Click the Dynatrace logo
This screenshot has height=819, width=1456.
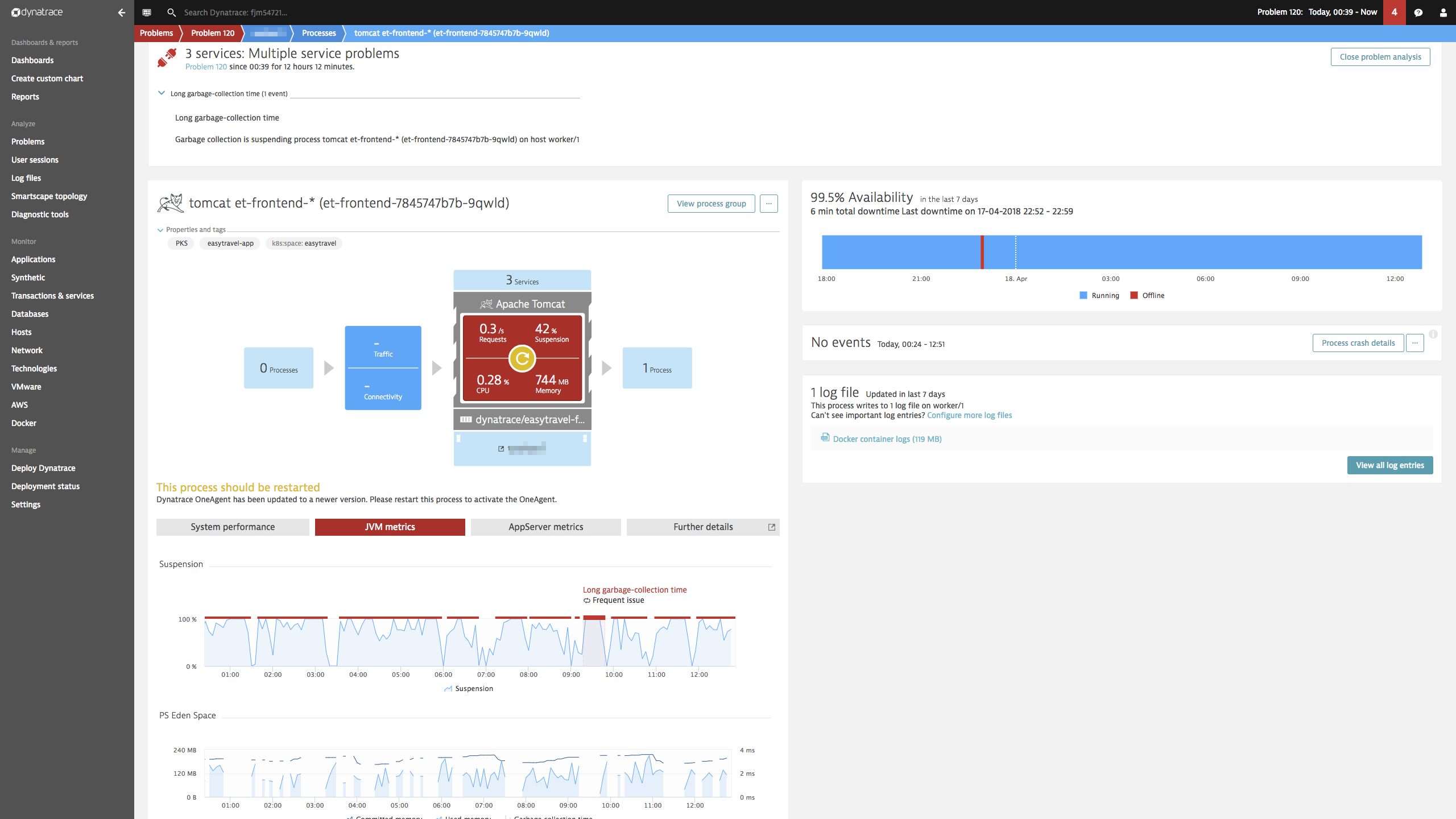[37, 12]
